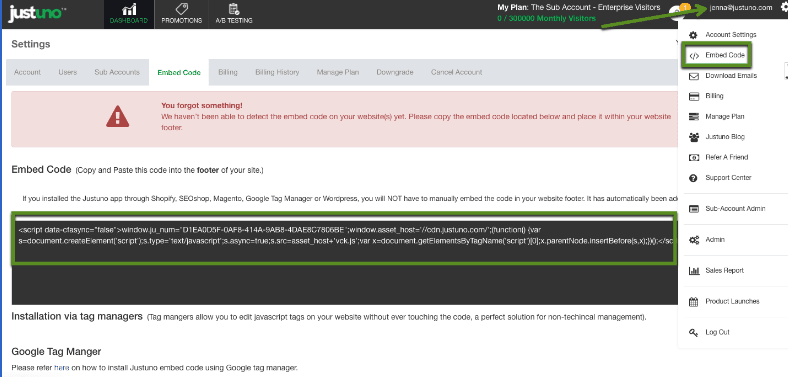Open the Manage Plan tab
The width and height of the screenshot is (788, 377).
(338, 72)
